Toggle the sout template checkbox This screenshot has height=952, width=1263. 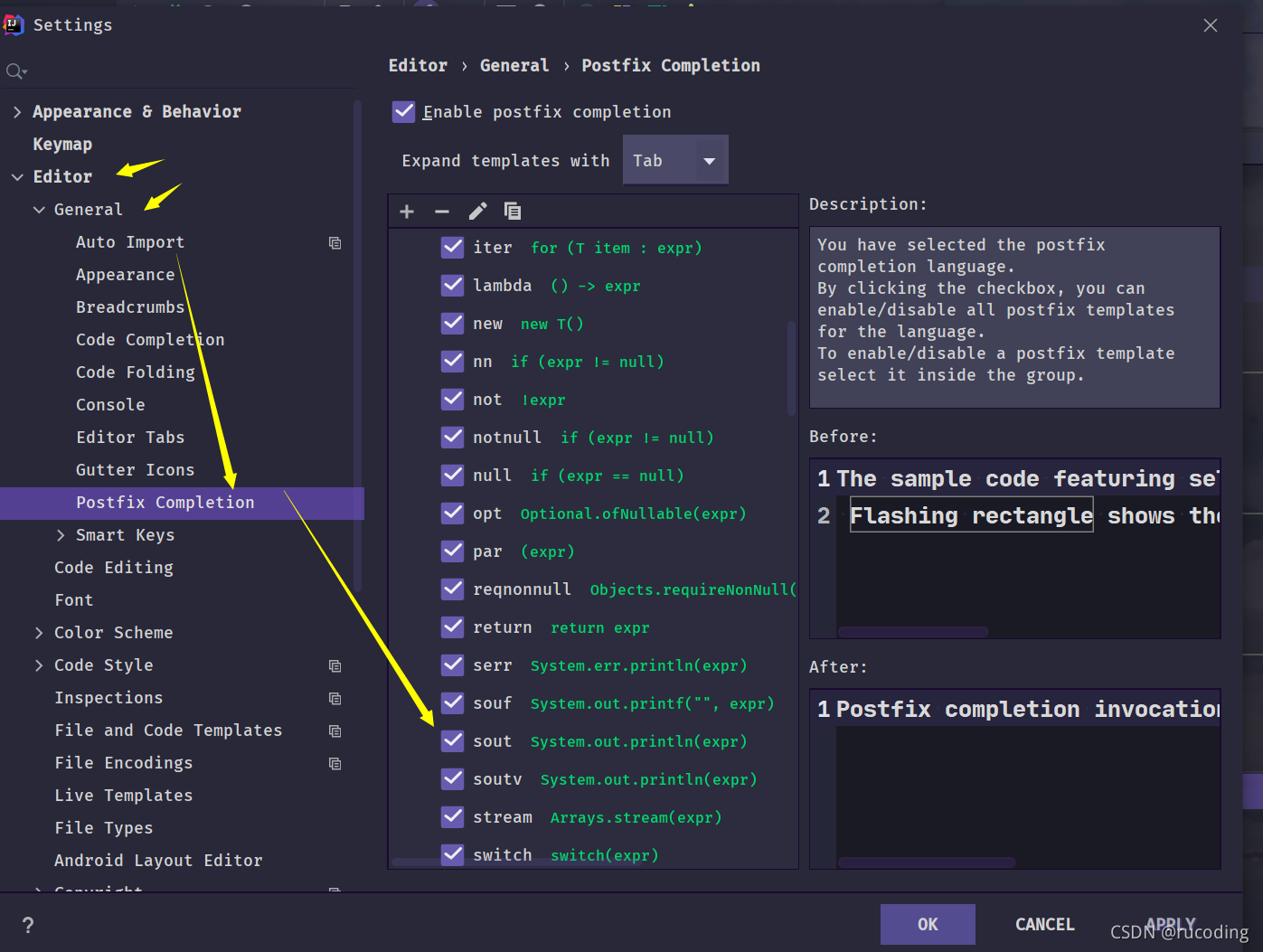click(452, 741)
